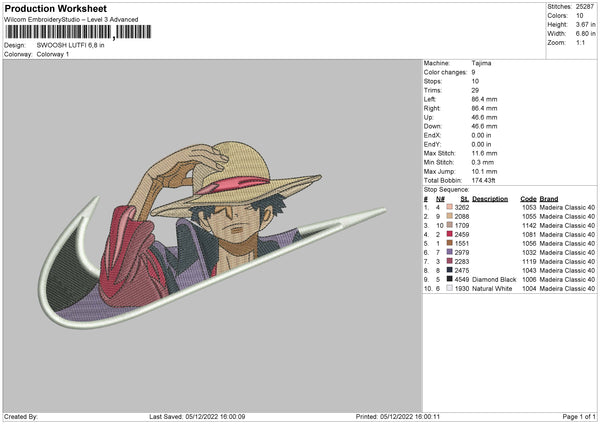Click the Trims value '29'

tap(475, 90)
